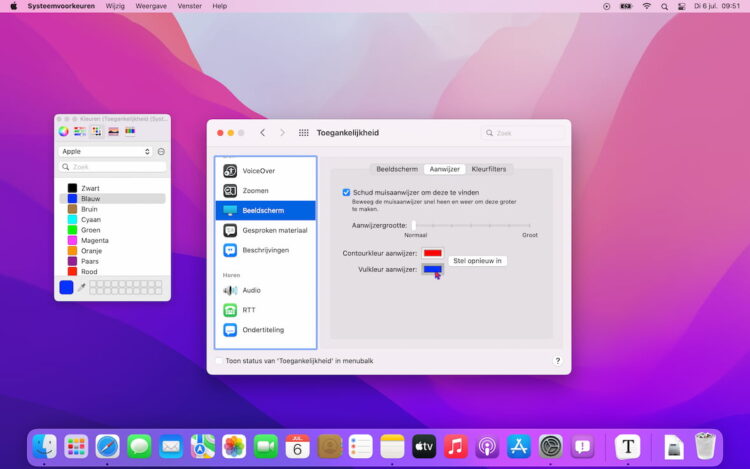Select Zoomen in the sidebar
The width and height of the screenshot is (750, 469).
(x=255, y=191)
